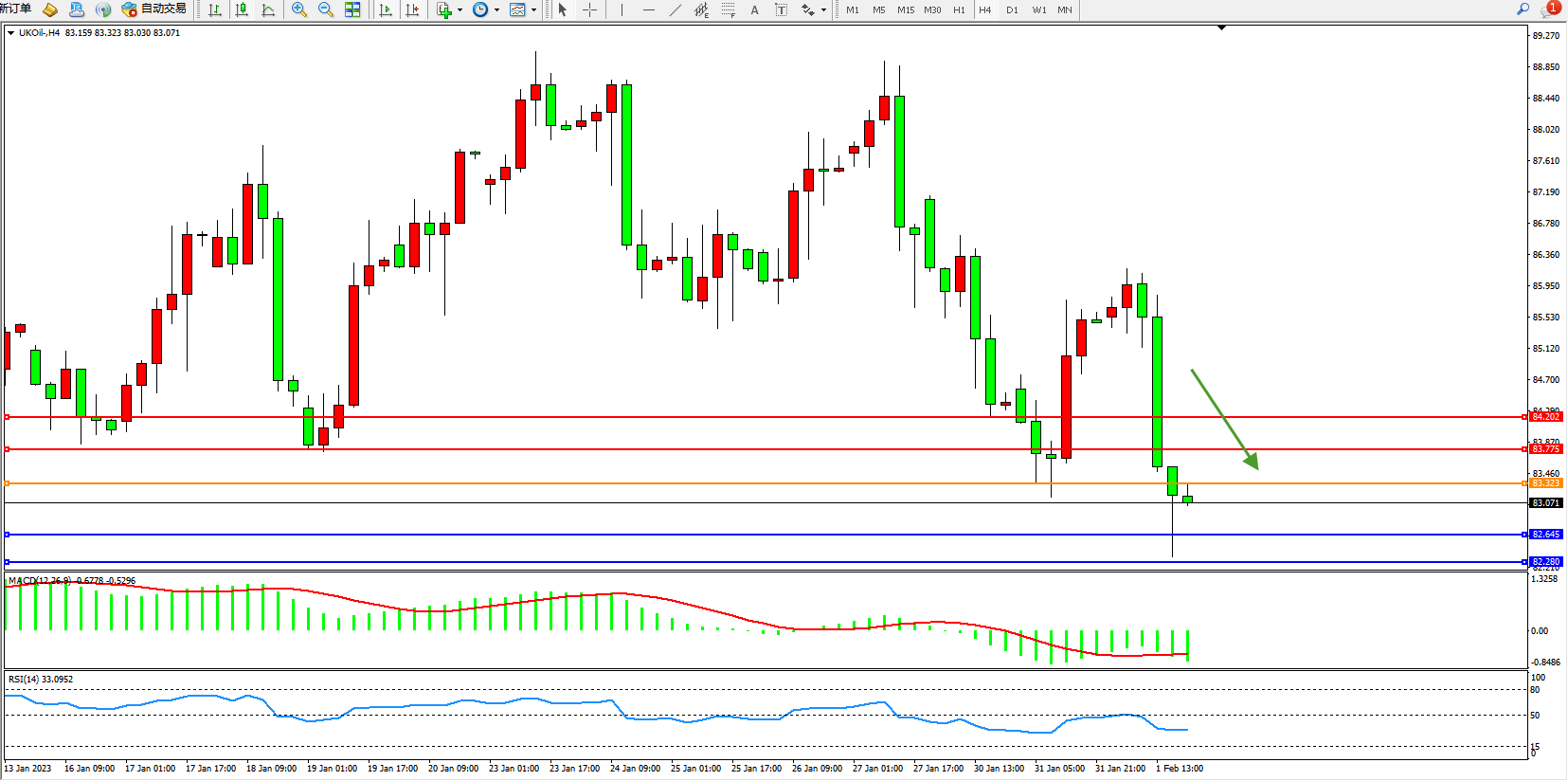1568x781 pixels.
Task: Click the 新订单 new order button
Action: click(x=15, y=9)
